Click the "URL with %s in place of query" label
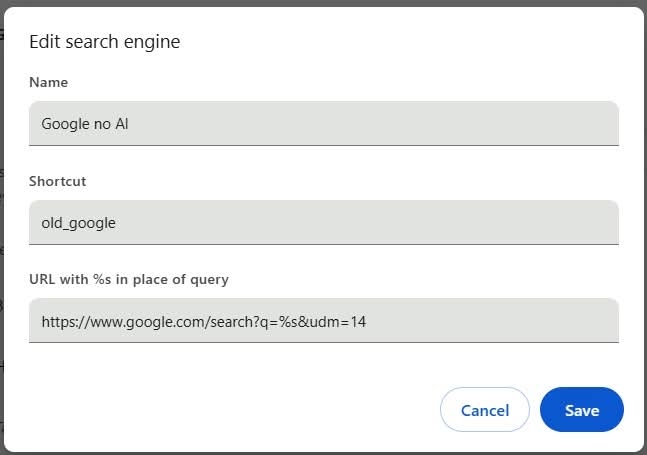This screenshot has width=647, height=455. tap(129, 279)
